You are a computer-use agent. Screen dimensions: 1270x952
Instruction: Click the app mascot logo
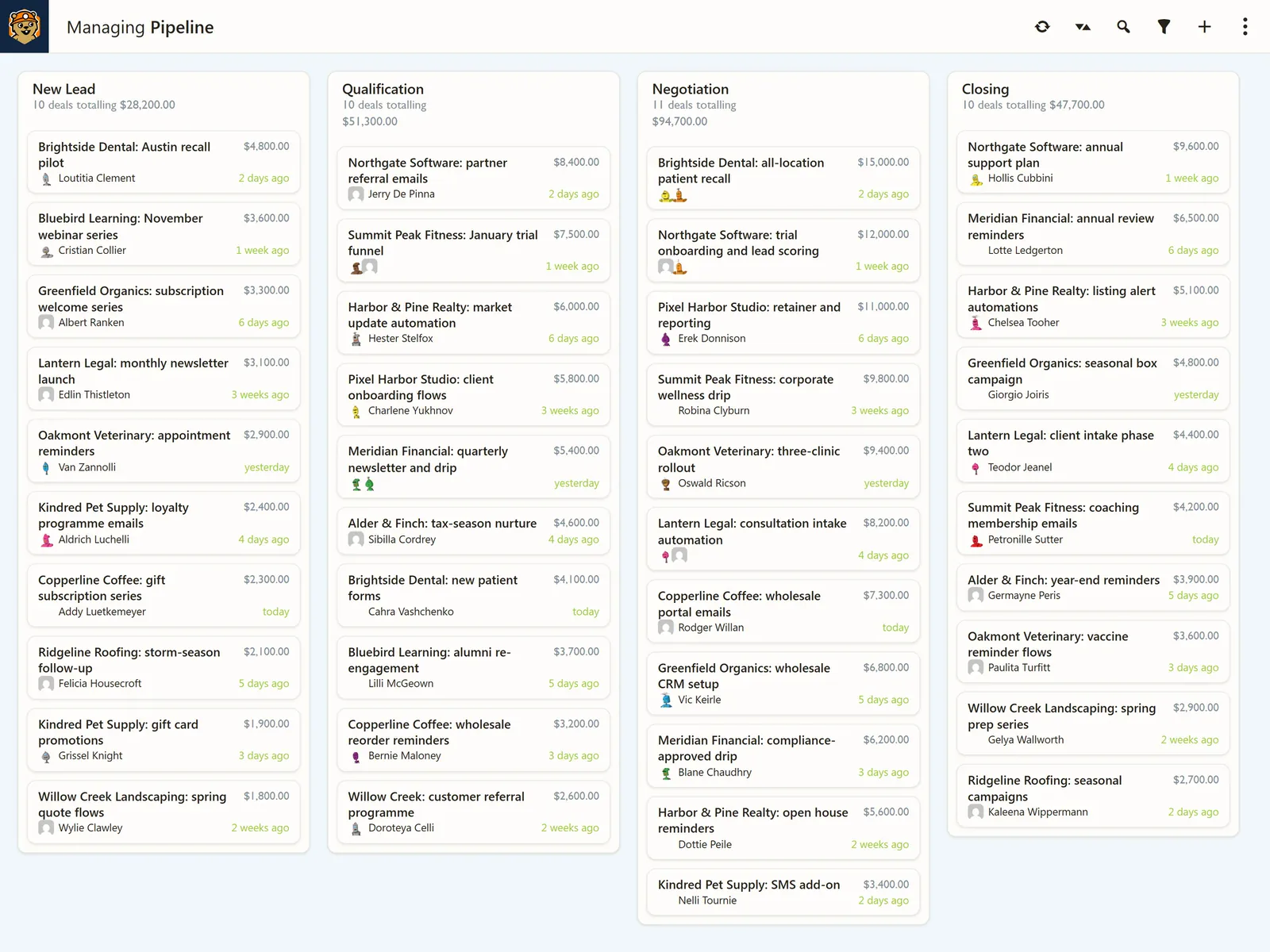(25, 26)
